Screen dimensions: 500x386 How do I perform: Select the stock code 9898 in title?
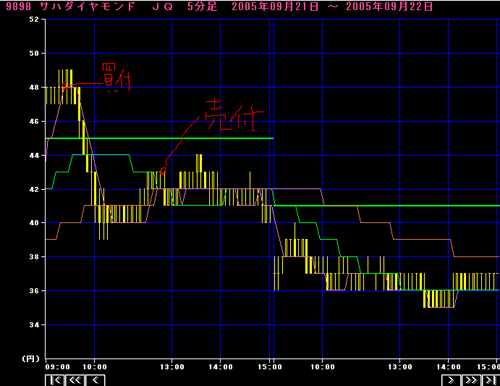coord(18,6)
